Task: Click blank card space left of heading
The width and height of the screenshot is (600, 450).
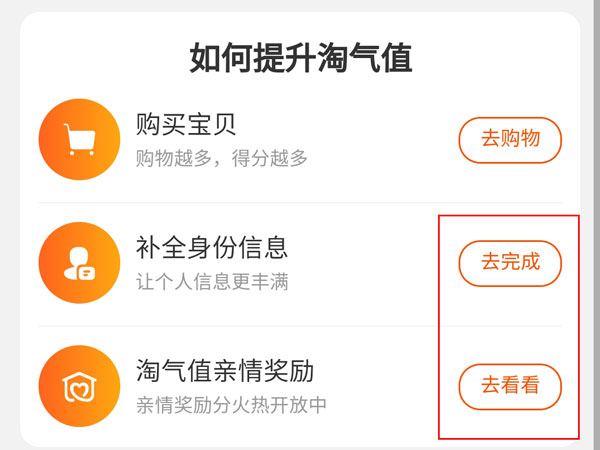Action: point(100,59)
